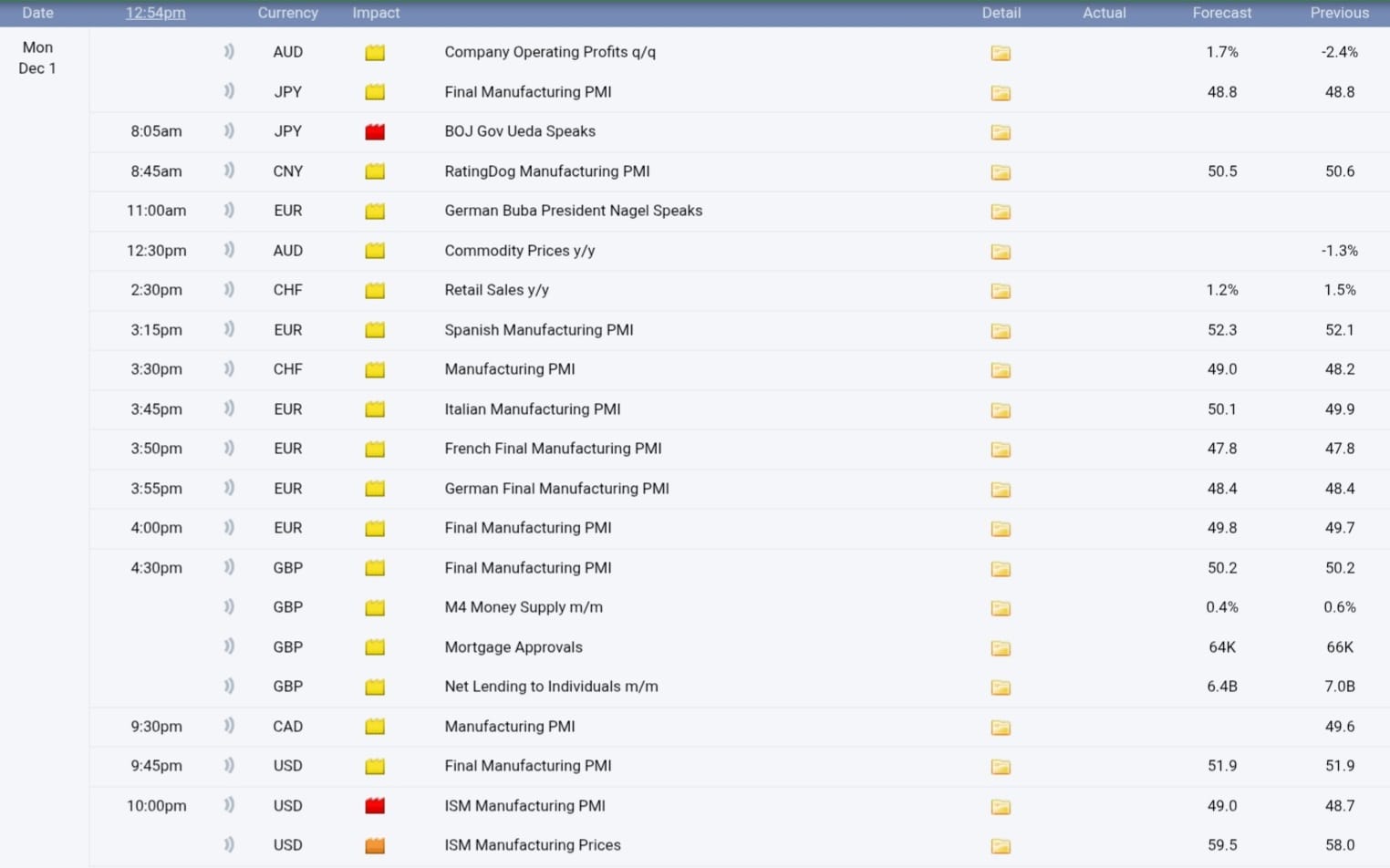Click the Impact column header
Screen dimensions: 1390x868
tap(376, 13)
